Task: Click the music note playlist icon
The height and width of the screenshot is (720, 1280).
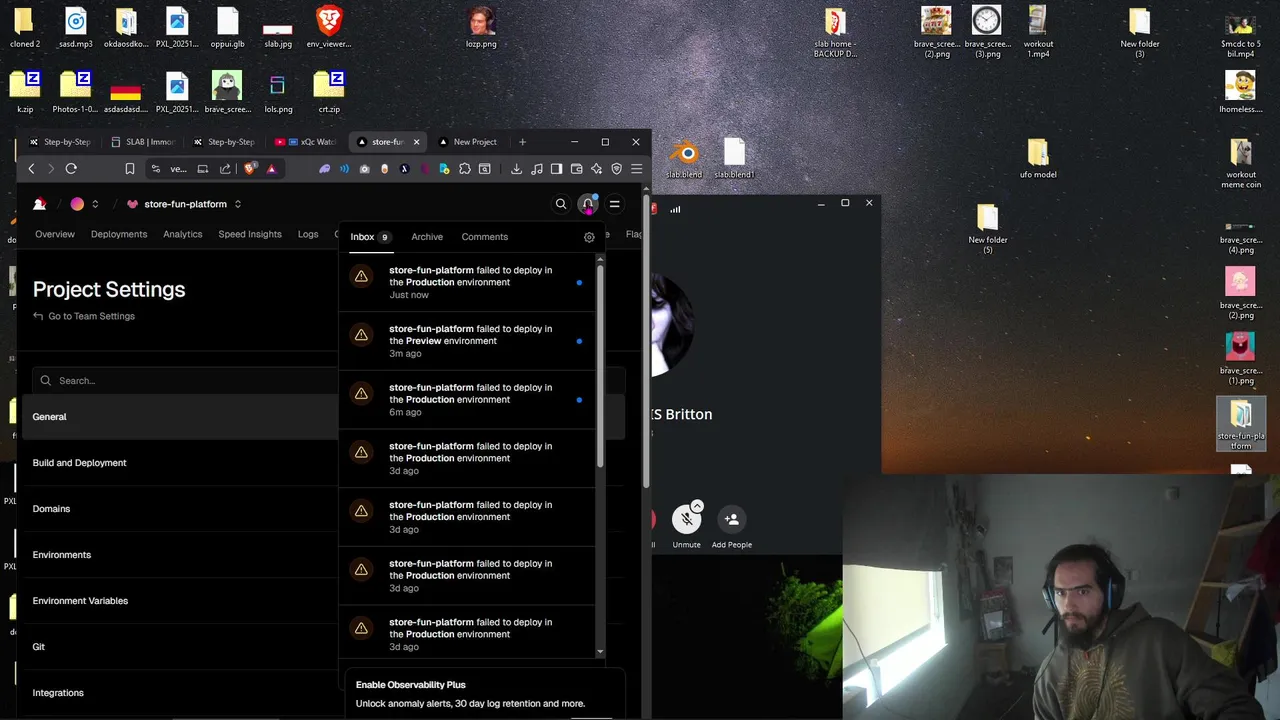Action: (537, 169)
